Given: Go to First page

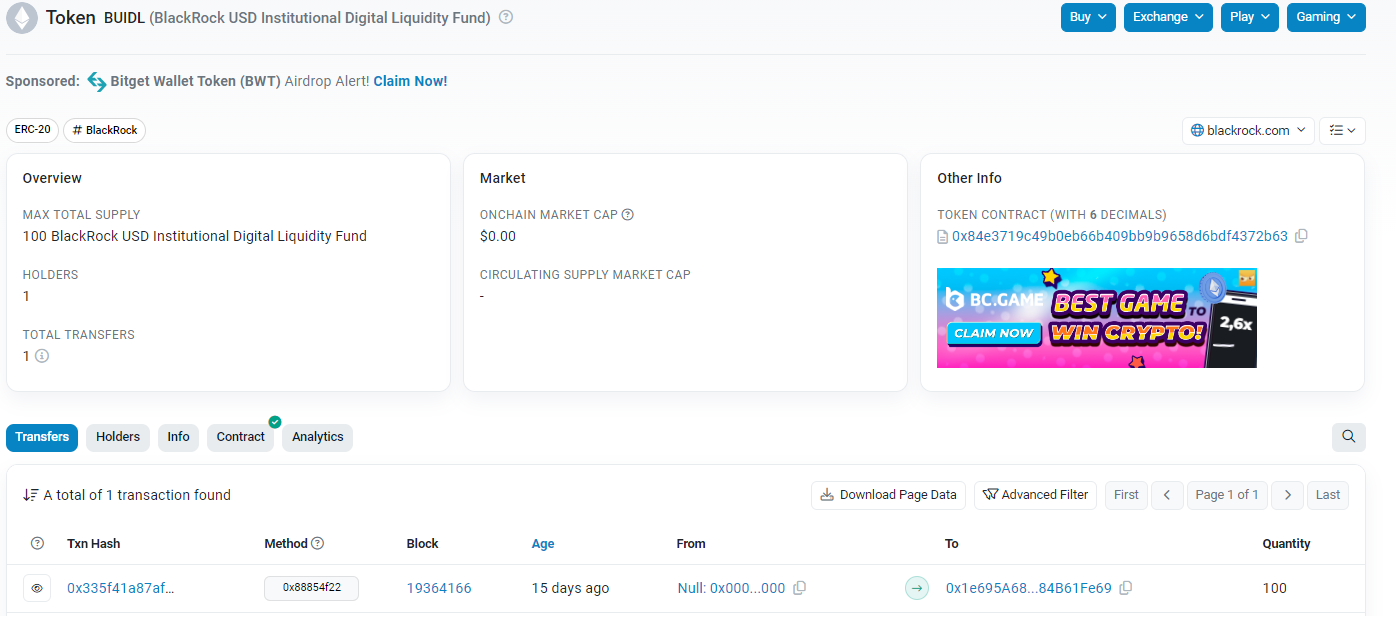Looking at the screenshot, I should pos(1126,495).
